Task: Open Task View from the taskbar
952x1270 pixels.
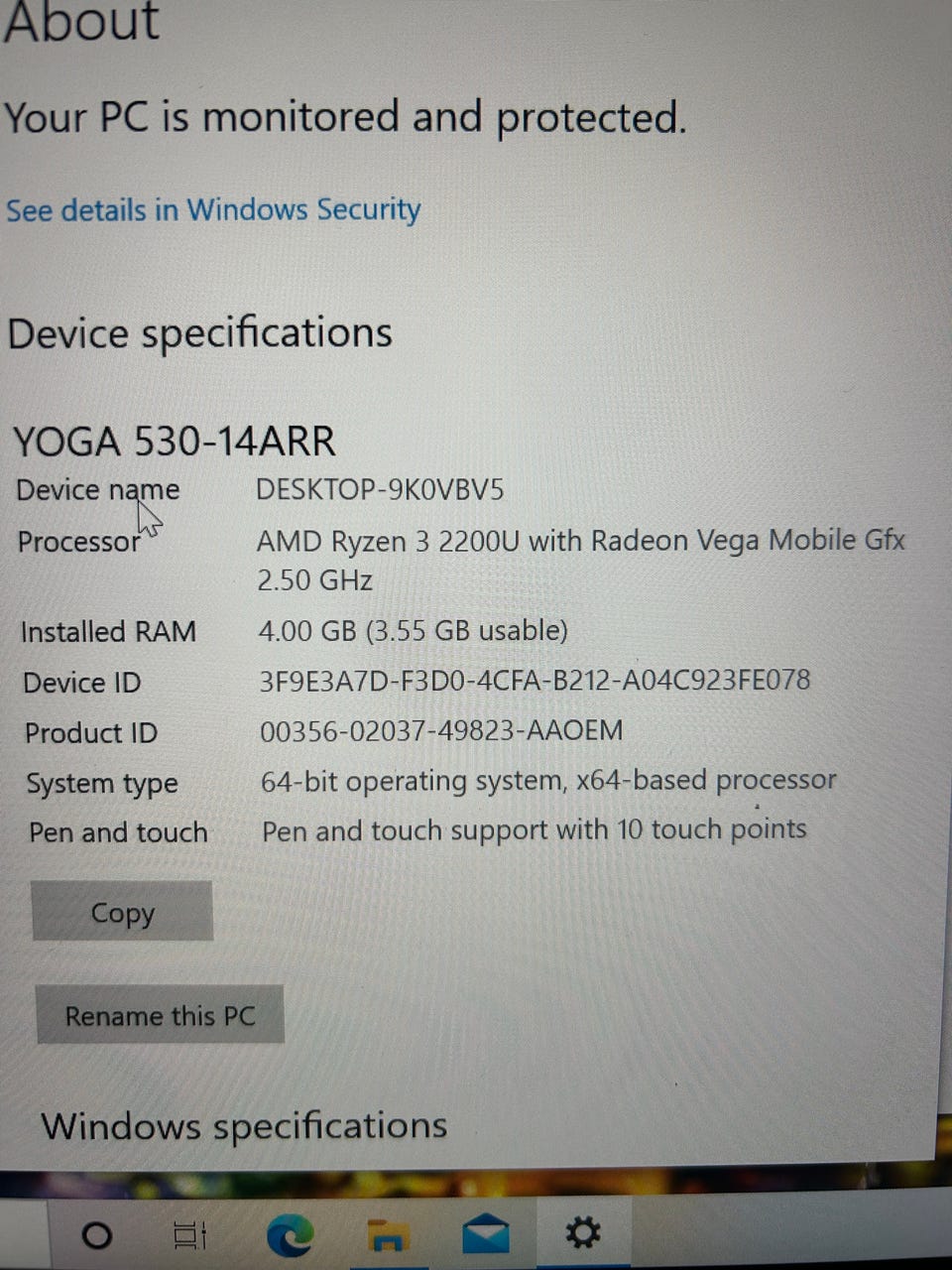Action: pyautogui.click(x=189, y=1235)
